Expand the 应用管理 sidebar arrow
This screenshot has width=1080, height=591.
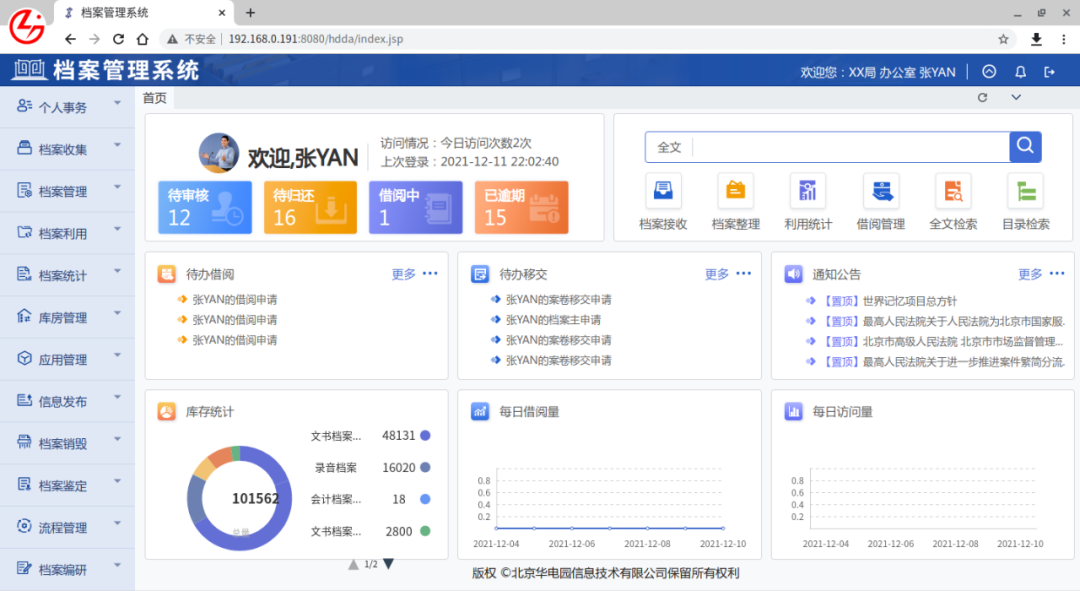pos(117,355)
